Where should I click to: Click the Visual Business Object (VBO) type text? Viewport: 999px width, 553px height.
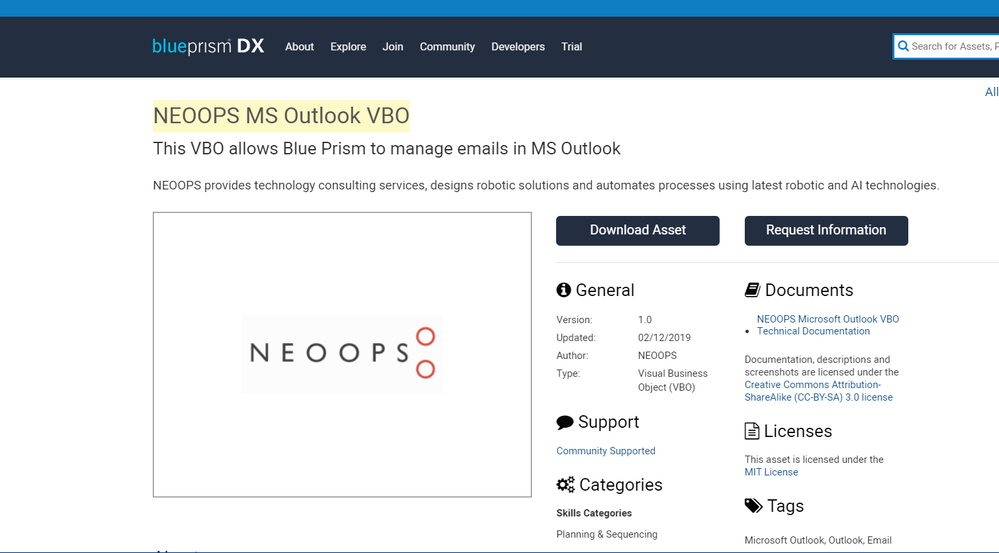coord(673,380)
